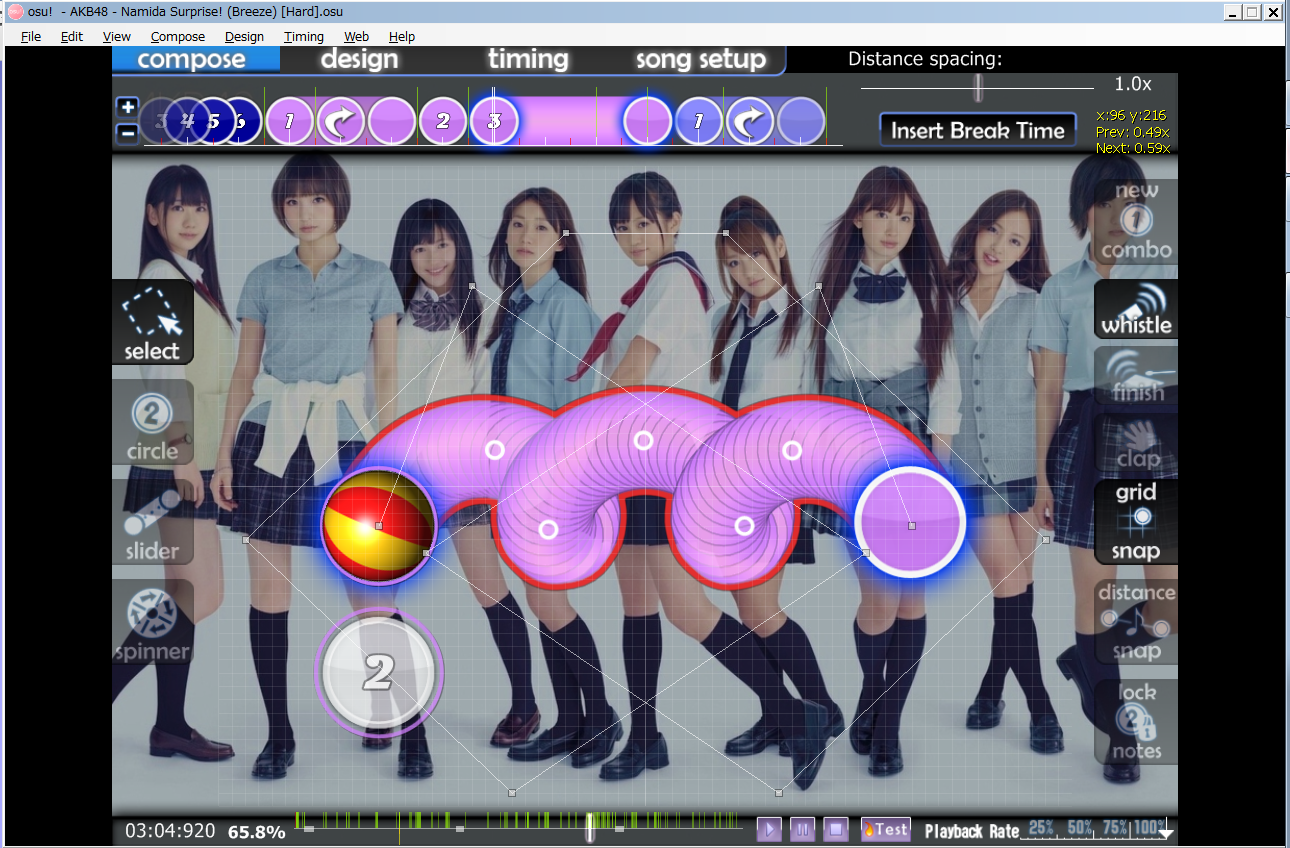This screenshot has width=1290, height=848.
Task: Open the Compose menu
Action: point(178,36)
